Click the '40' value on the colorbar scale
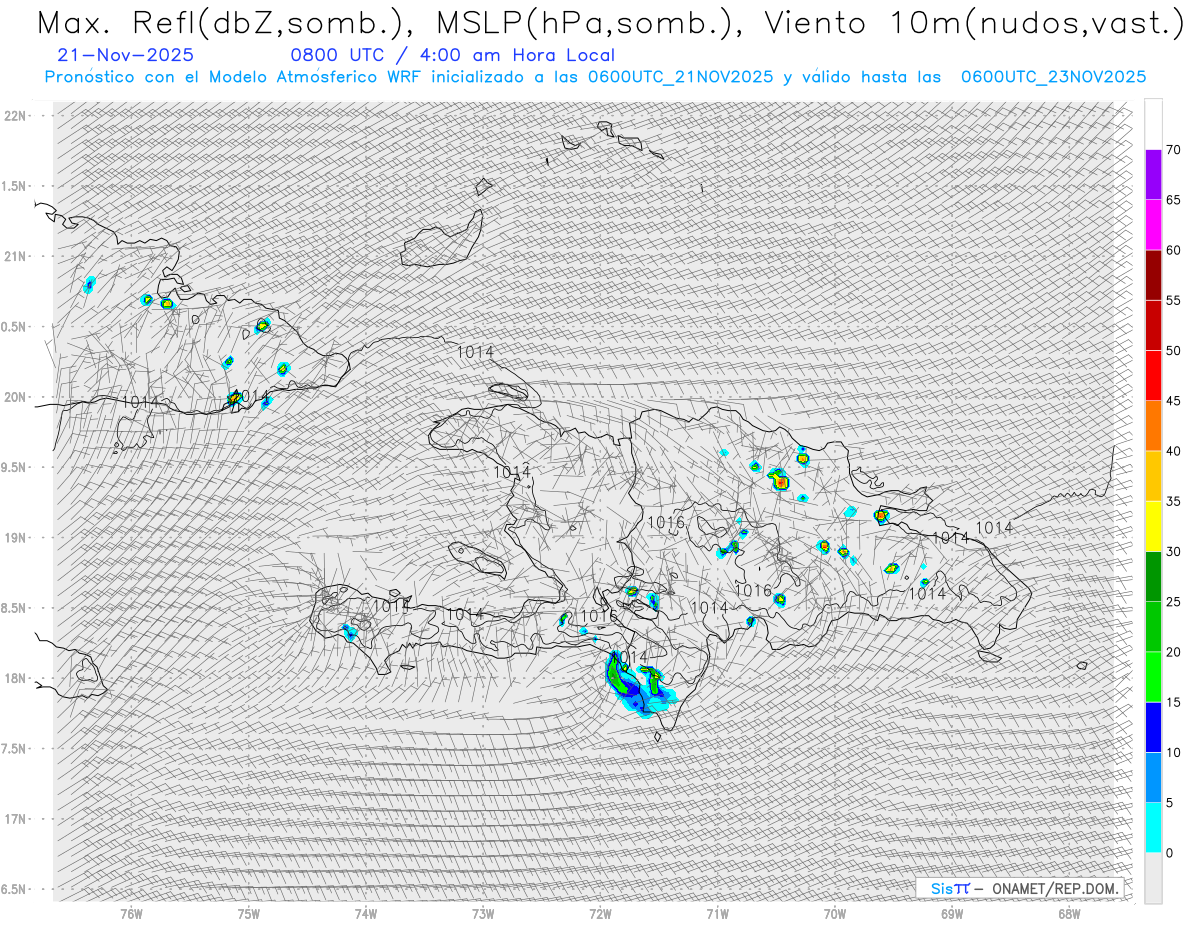1200x927 pixels. 1174,451
